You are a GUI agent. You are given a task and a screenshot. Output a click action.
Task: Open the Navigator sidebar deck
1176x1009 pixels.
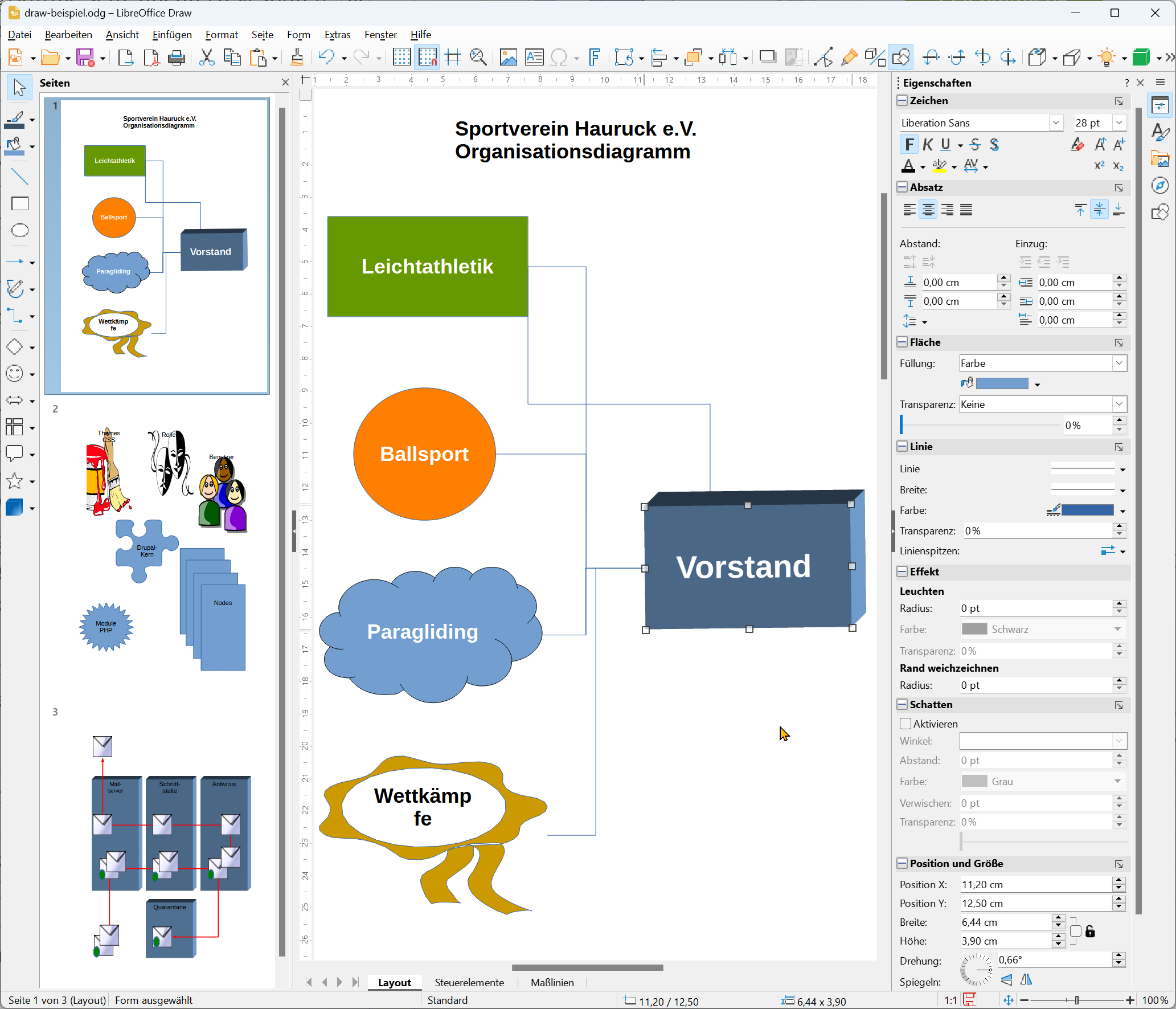coord(1160,186)
